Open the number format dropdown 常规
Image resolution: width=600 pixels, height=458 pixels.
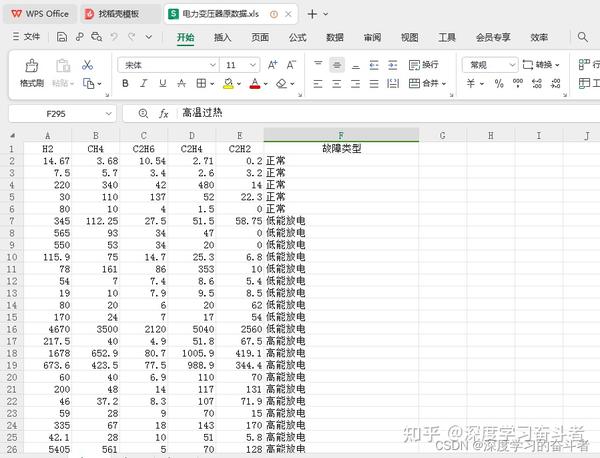pos(512,65)
